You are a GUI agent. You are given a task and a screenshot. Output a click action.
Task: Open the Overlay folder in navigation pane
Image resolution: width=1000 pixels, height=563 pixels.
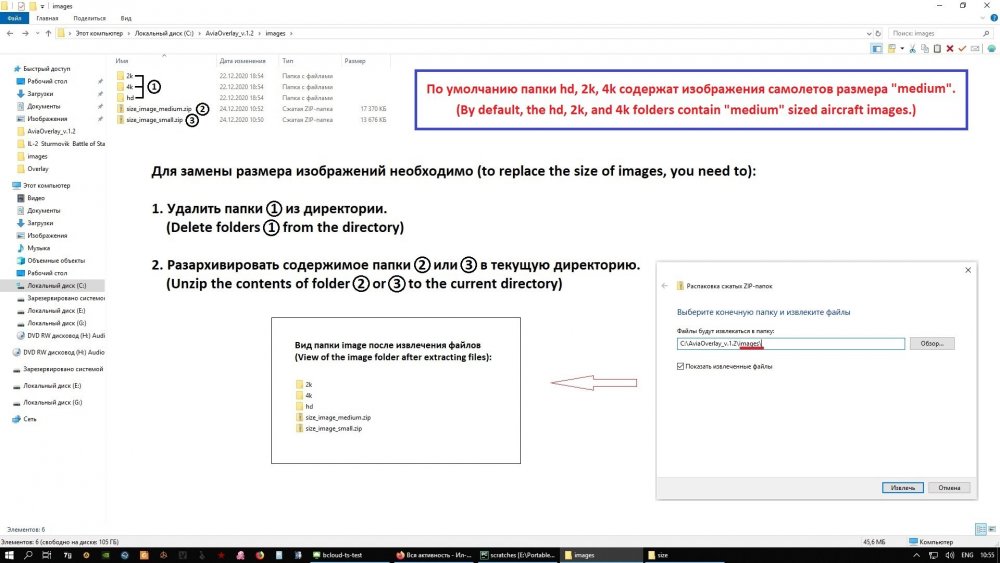[x=37, y=169]
